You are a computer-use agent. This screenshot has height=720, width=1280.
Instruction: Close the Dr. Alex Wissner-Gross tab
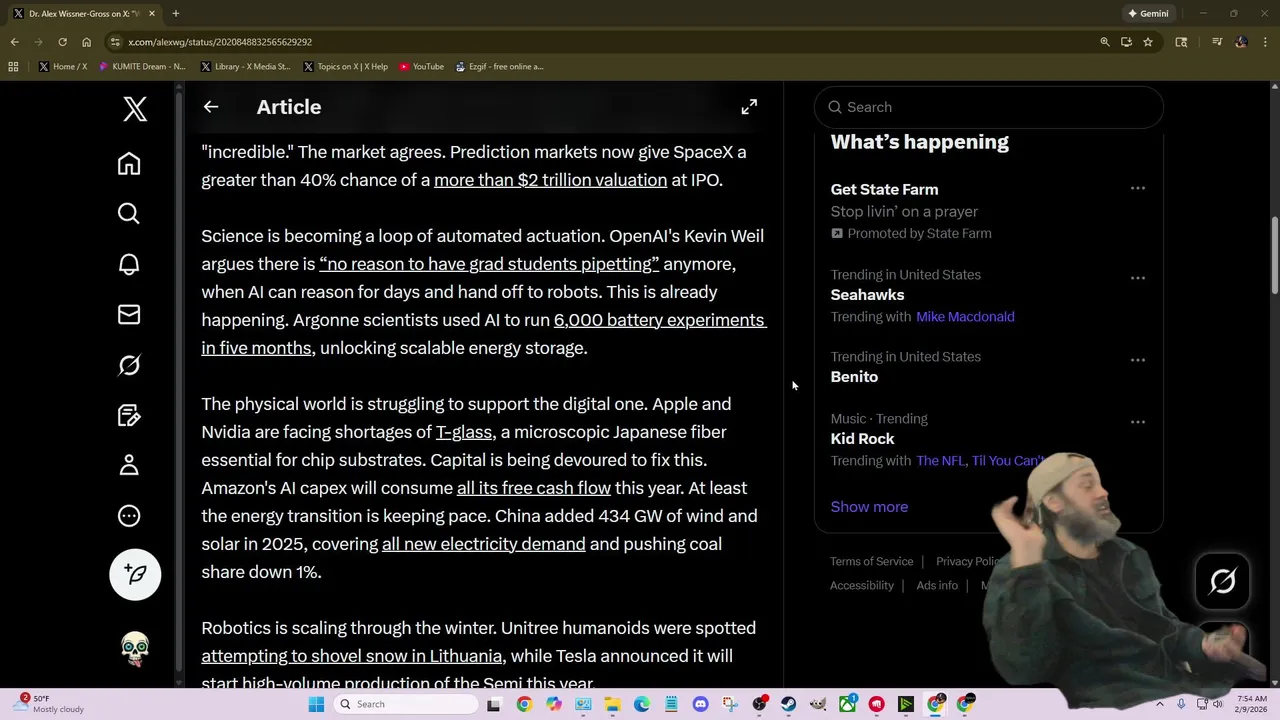[152, 14]
